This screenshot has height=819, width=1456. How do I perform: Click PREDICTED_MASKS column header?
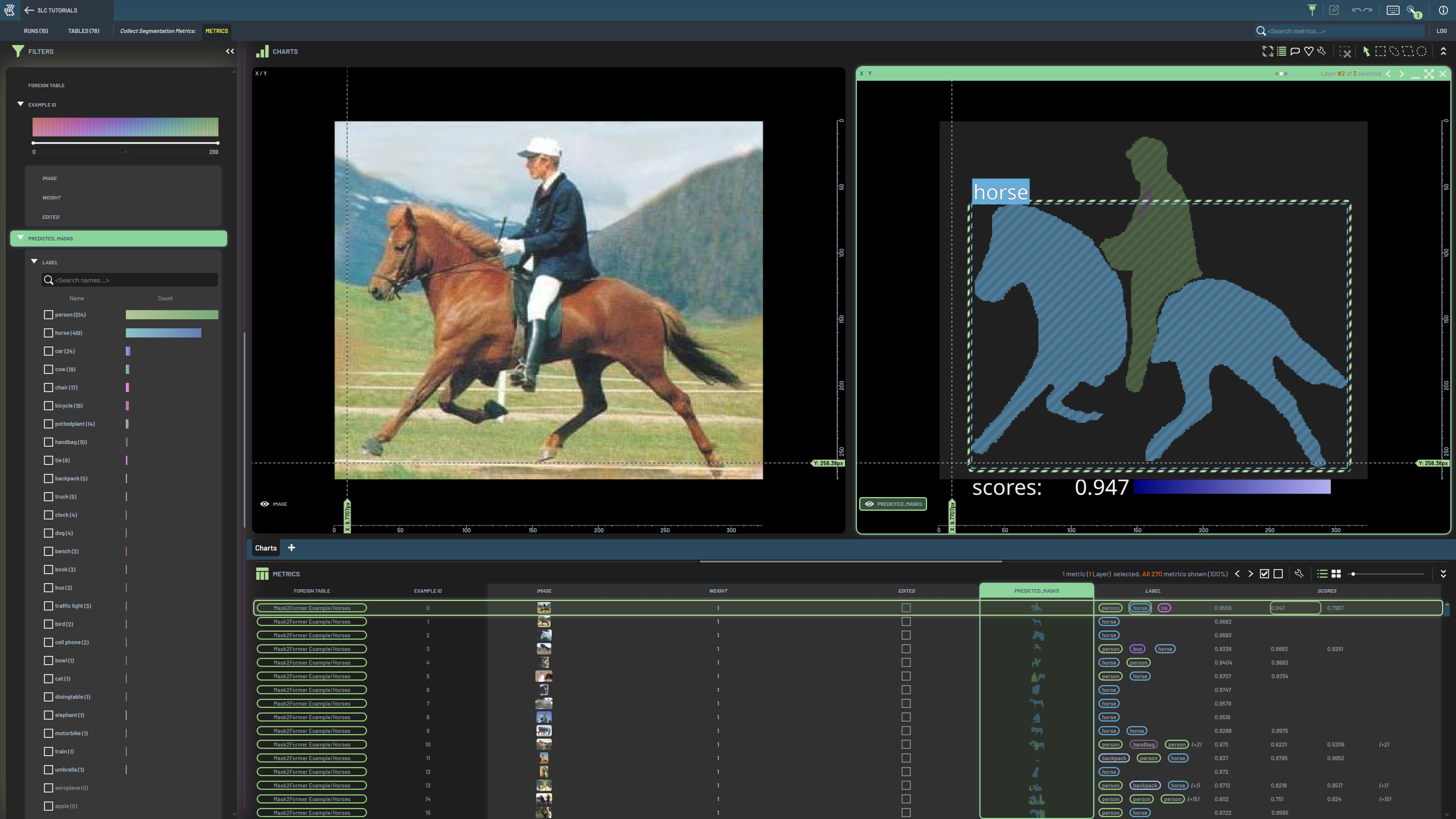pyautogui.click(x=1036, y=591)
